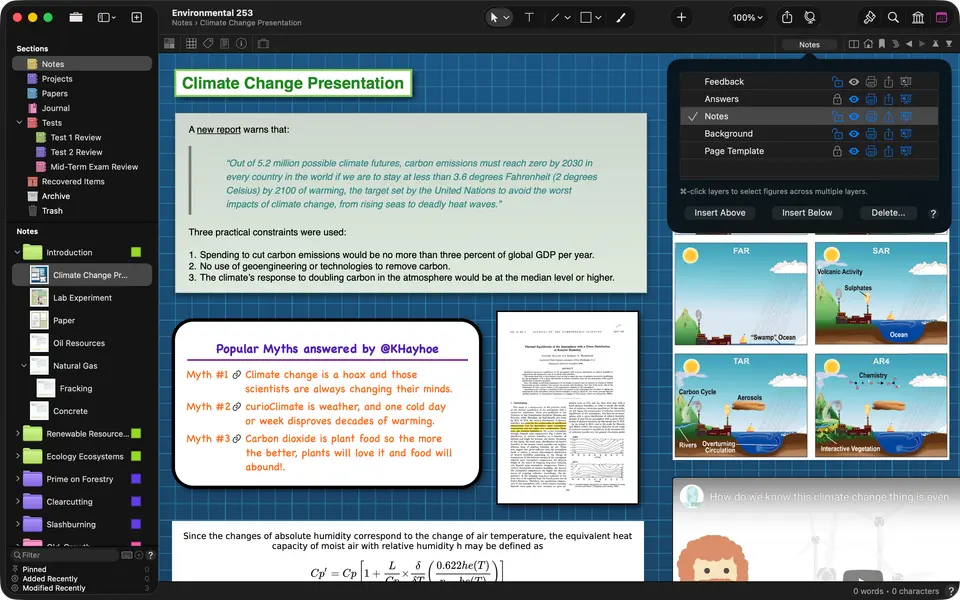Click the help question mark in layers popup
The height and width of the screenshot is (600, 960).
coord(933,214)
